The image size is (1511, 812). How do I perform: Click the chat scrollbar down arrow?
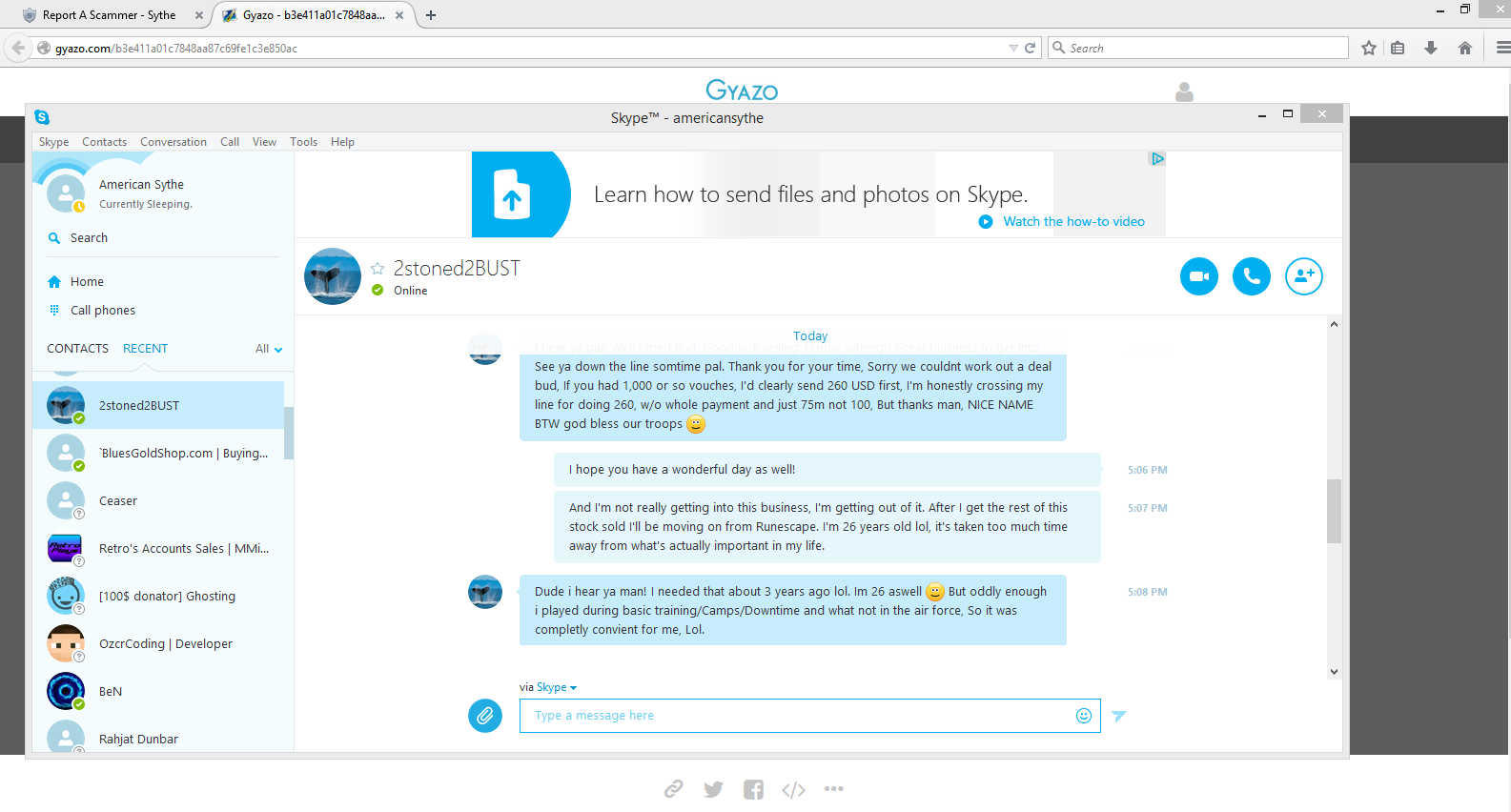[1334, 671]
